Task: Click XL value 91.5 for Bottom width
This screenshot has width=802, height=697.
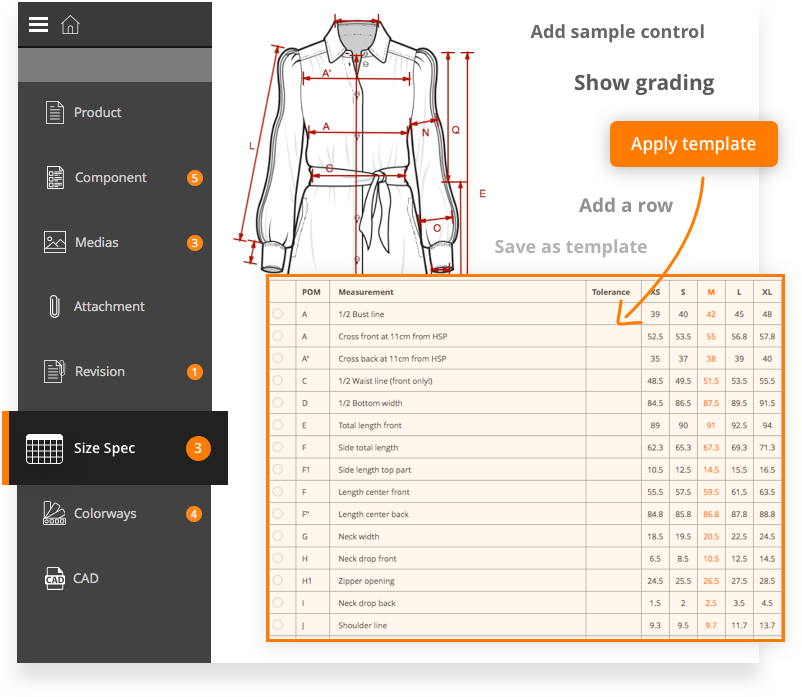Action: (767, 403)
